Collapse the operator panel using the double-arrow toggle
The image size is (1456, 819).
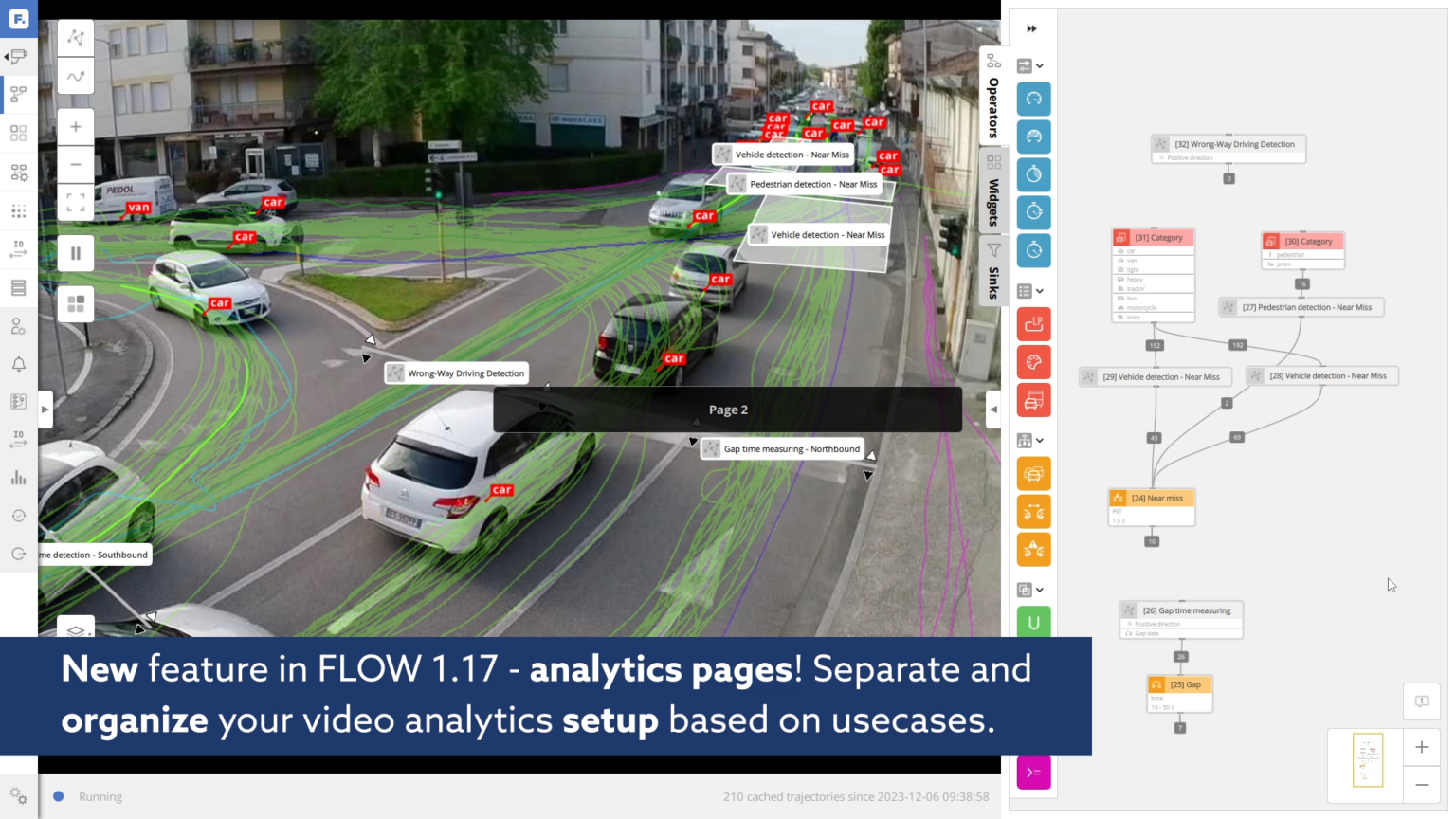tap(1031, 28)
